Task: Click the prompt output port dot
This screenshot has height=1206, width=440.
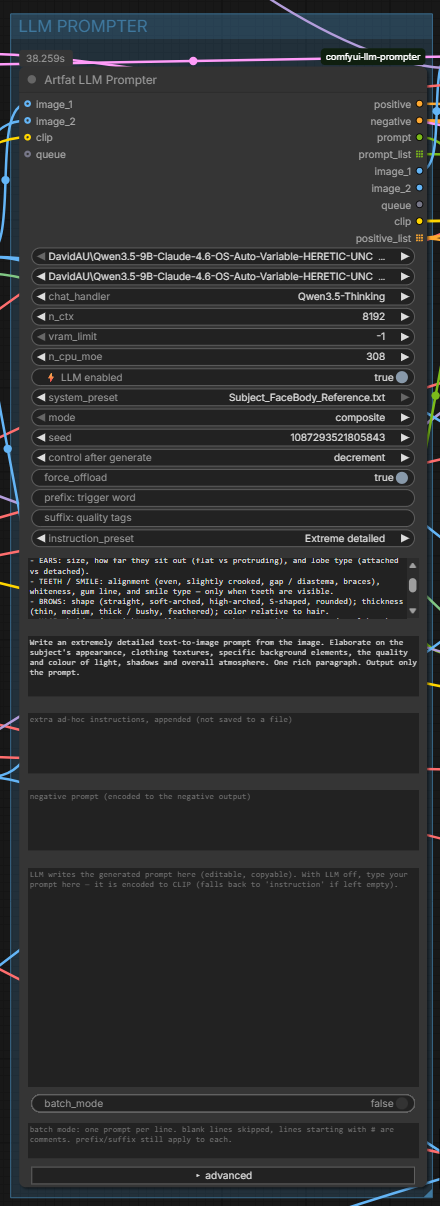Action: [x=419, y=137]
